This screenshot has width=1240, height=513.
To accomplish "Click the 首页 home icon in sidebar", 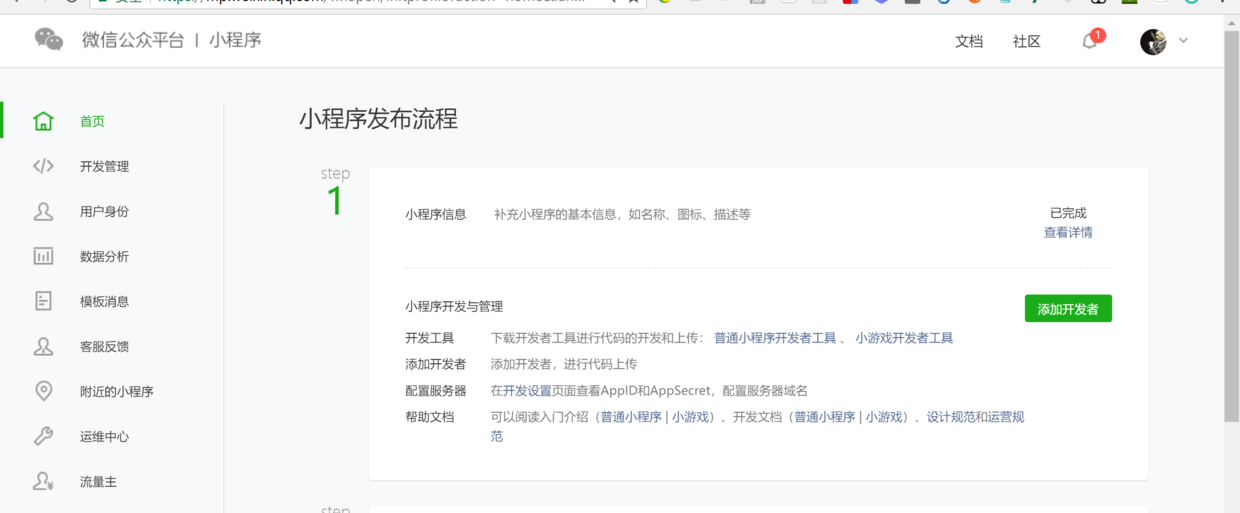I will [x=43, y=121].
